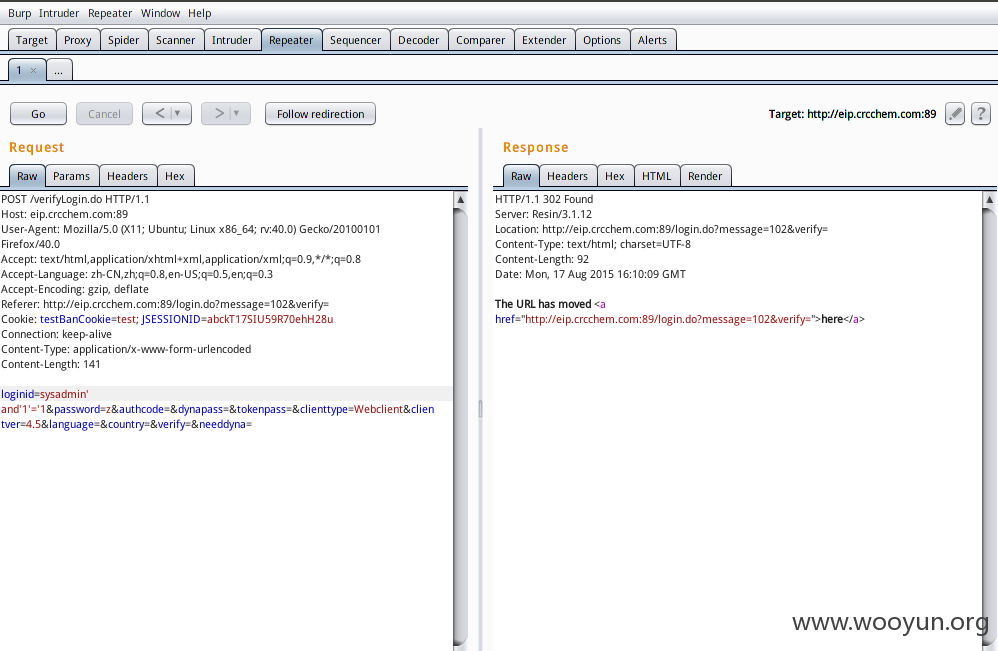This screenshot has height=651, width=998.
Task: Select the Response Raw tab
Action: pyautogui.click(x=521, y=176)
